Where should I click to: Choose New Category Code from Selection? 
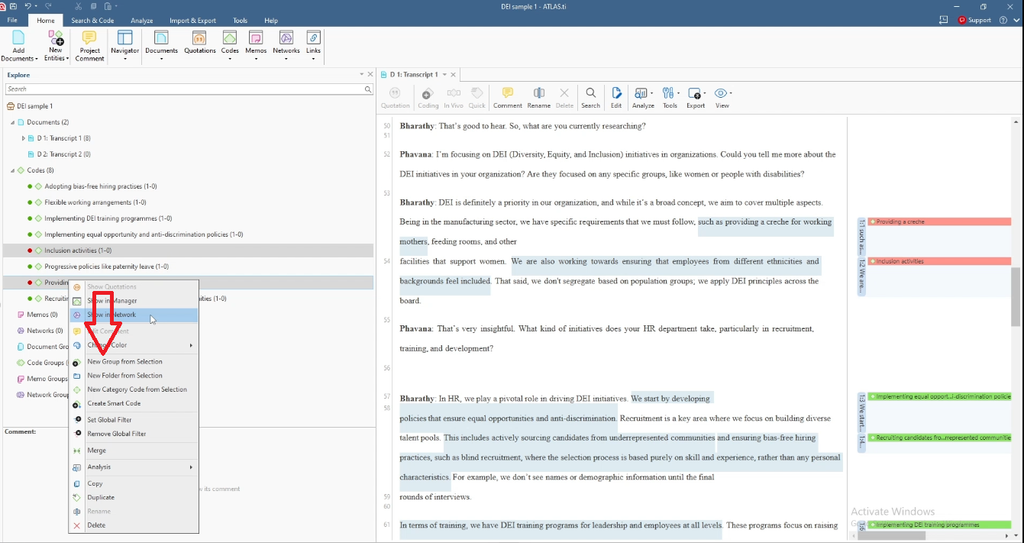click(x=134, y=389)
